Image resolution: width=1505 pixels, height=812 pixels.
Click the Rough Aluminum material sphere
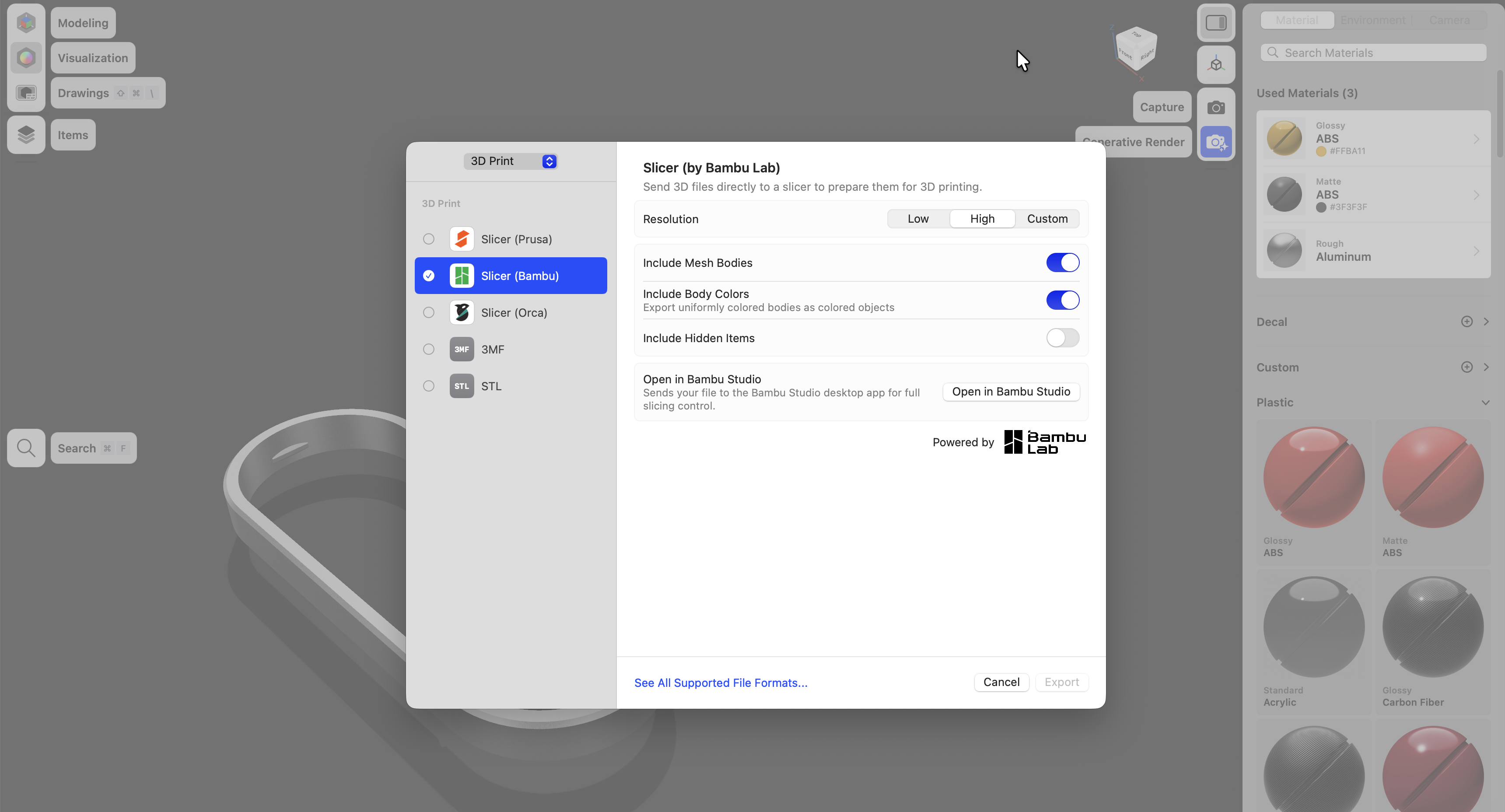coord(1284,251)
